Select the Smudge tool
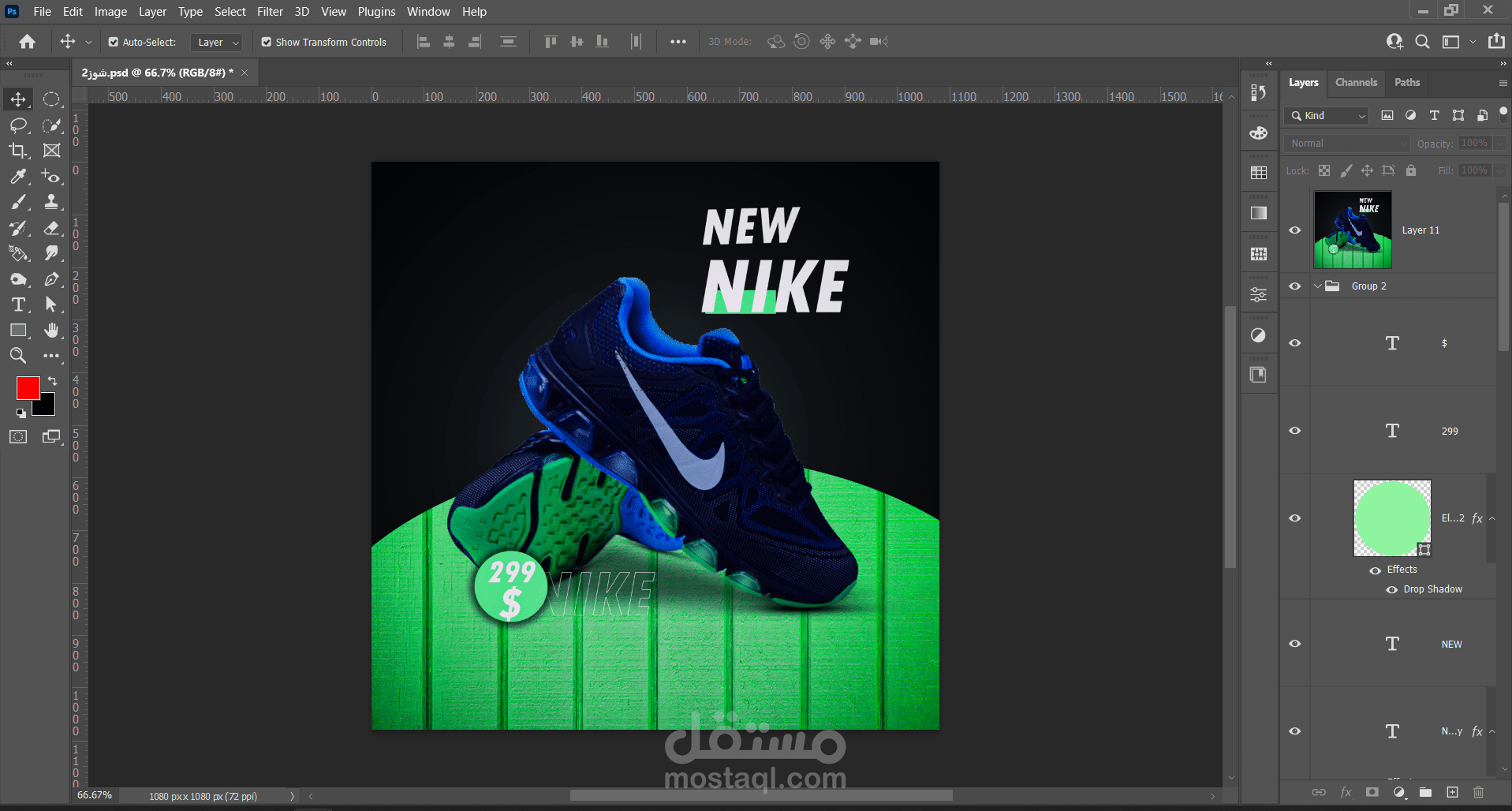Screen dimensions: 1512x811 [51, 253]
